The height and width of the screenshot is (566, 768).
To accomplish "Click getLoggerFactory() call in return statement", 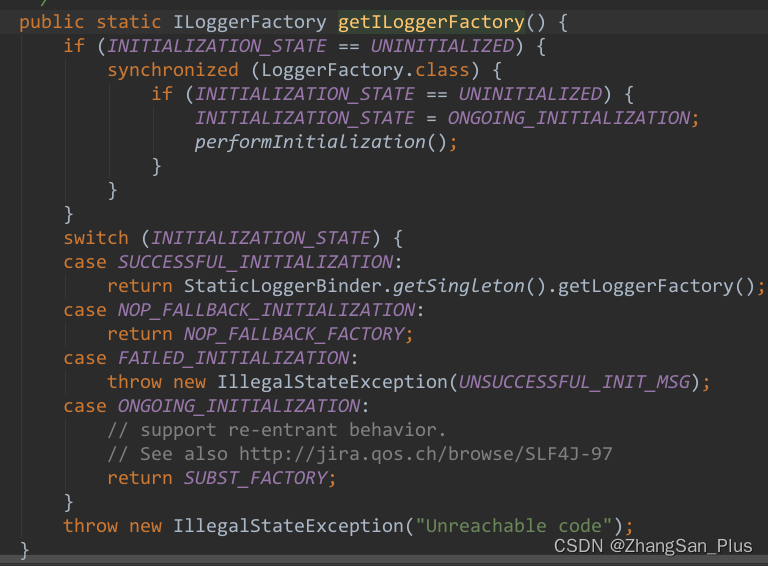I will click(656, 286).
